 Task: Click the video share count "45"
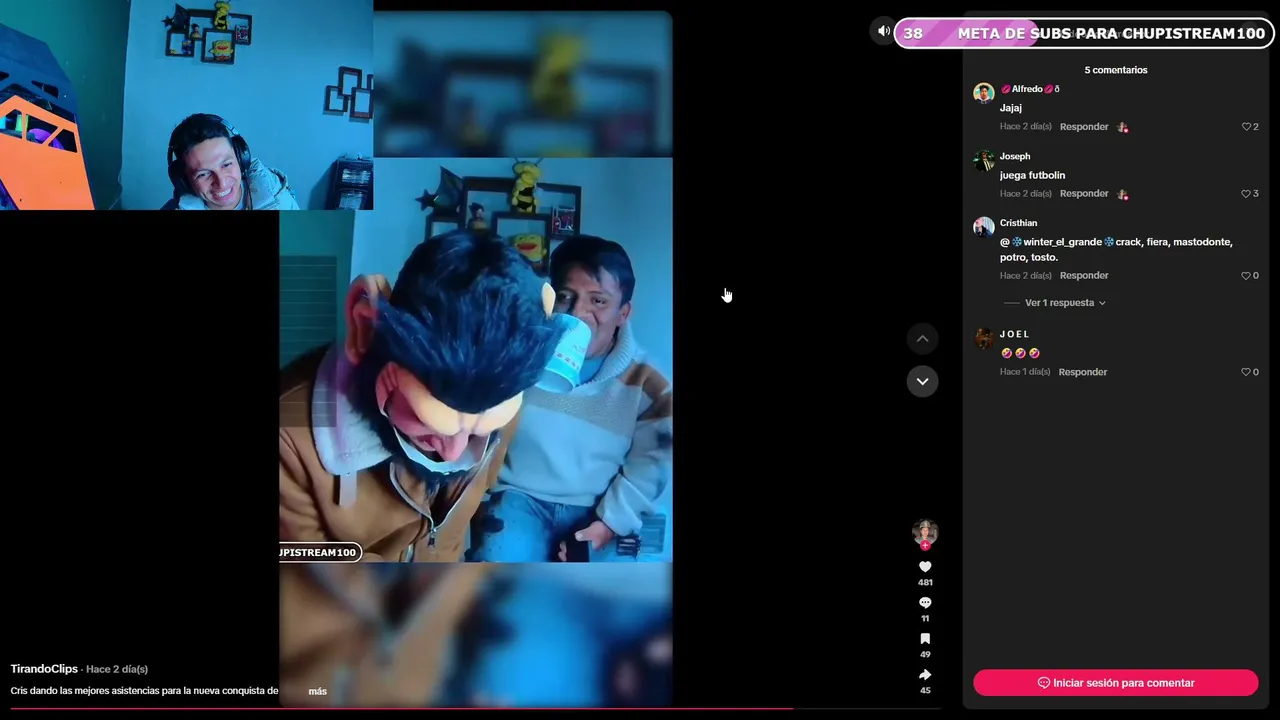click(925, 691)
